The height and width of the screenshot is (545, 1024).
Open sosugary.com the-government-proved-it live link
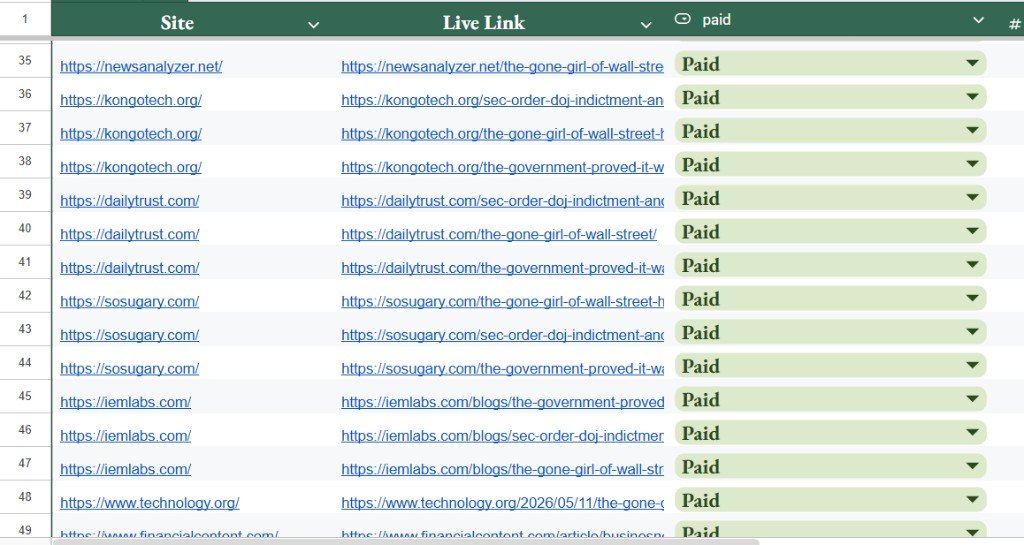click(x=502, y=368)
